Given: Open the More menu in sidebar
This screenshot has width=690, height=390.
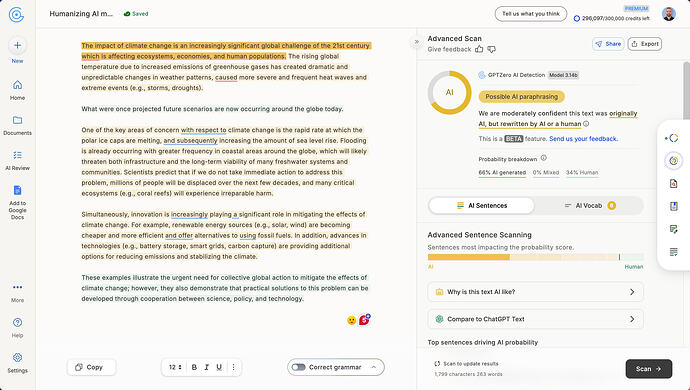Looking at the screenshot, I should 17,292.
